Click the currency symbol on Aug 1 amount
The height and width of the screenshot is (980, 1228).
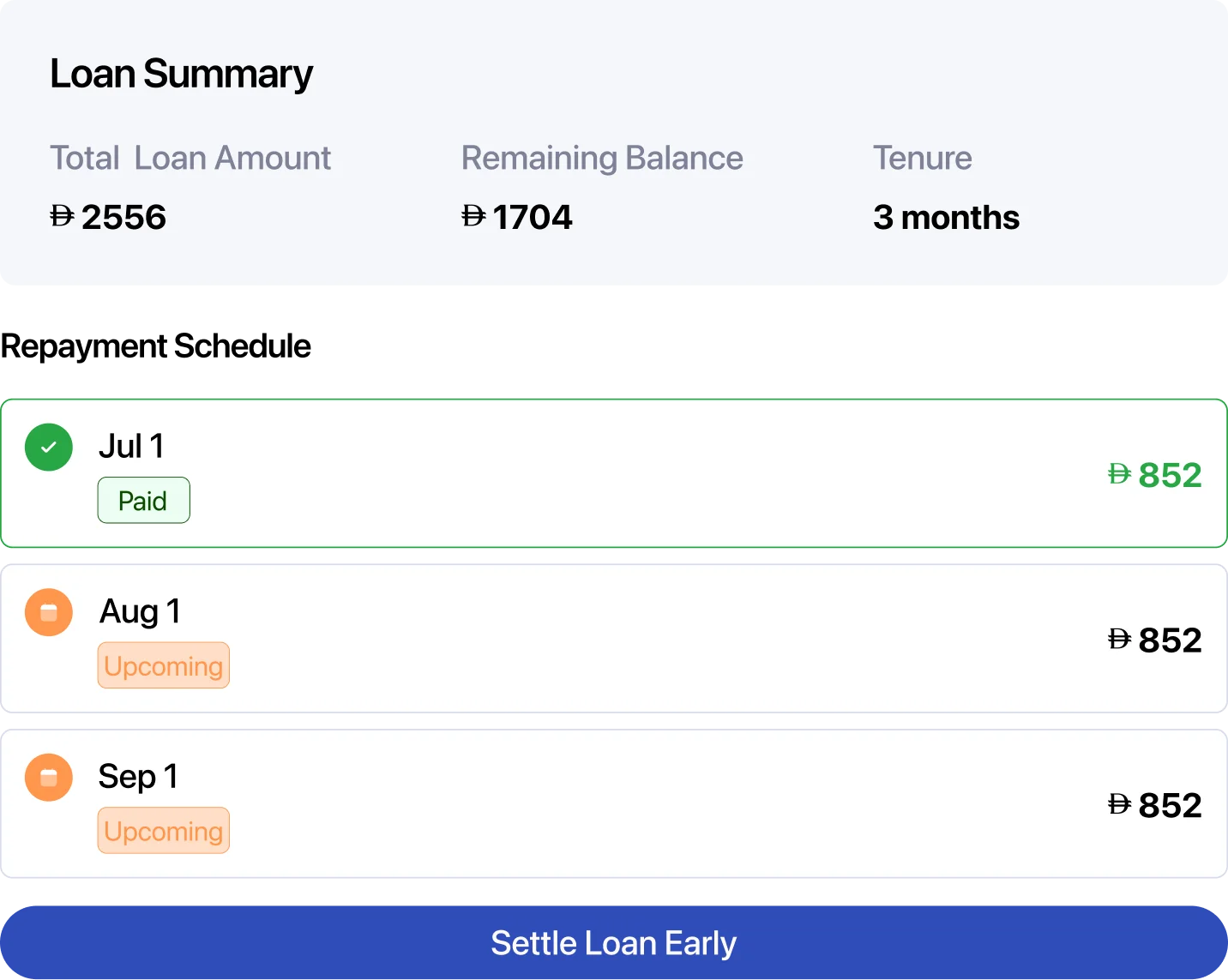tap(1119, 640)
